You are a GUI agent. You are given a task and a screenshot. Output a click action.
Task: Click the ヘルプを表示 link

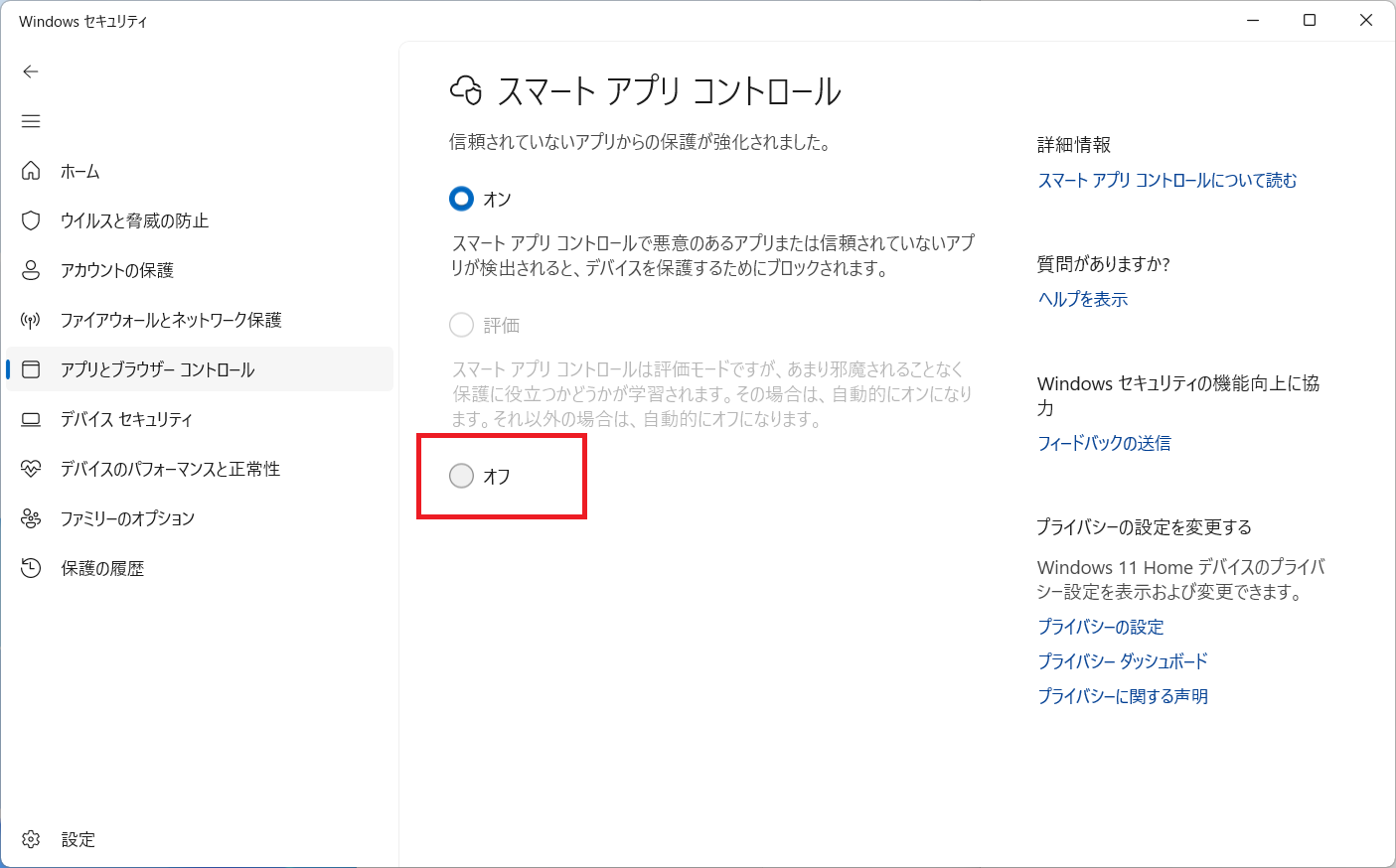pos(1083,299)
